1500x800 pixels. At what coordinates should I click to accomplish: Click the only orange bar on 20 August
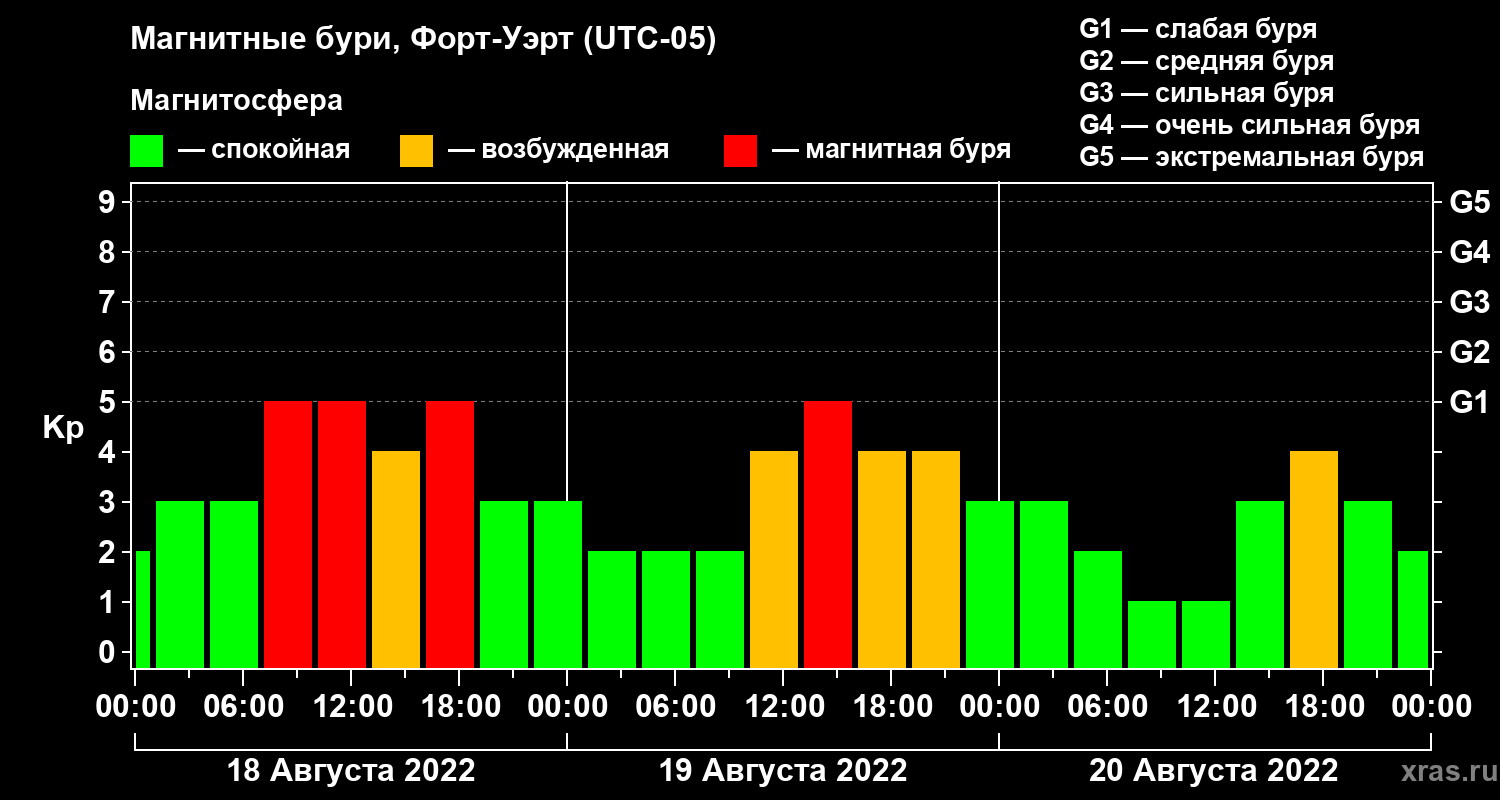click(x=1314, y=559)
